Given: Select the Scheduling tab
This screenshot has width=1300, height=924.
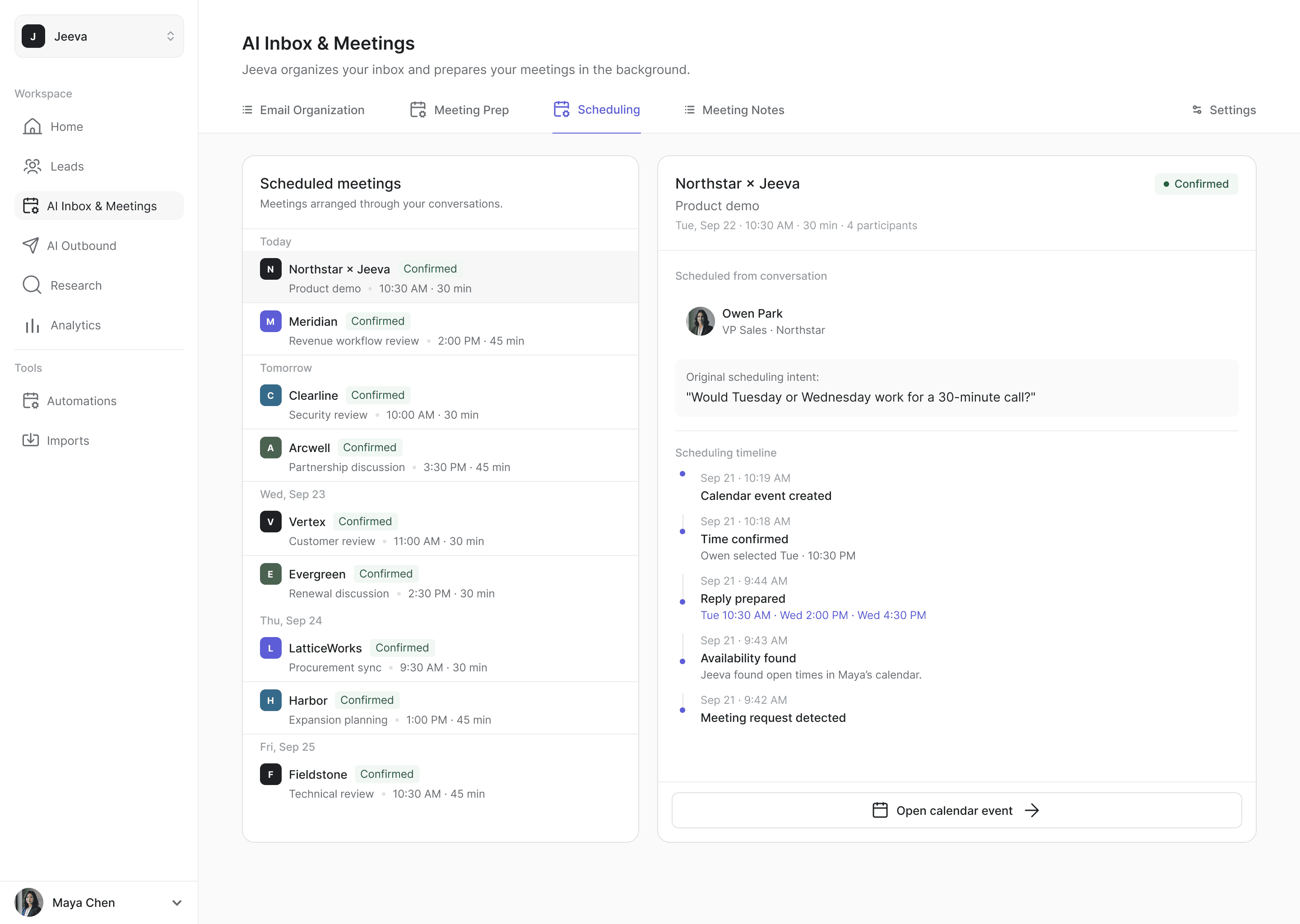Looking at the screenshot, I should 596,110.
